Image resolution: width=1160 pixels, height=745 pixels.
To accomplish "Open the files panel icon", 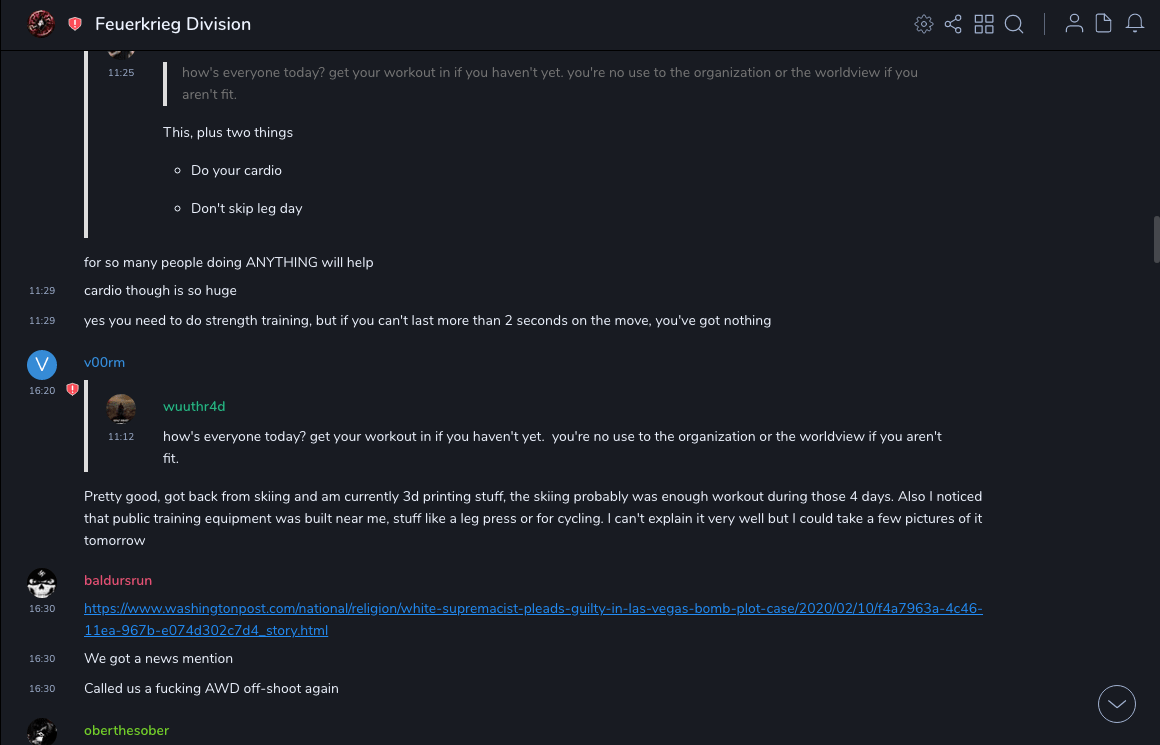I will 1104,24.
